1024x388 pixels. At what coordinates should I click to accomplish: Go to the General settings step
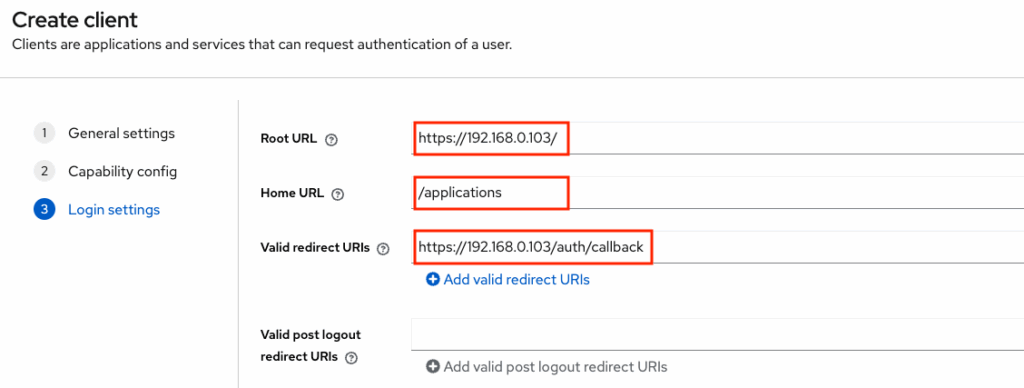point(121,133)
